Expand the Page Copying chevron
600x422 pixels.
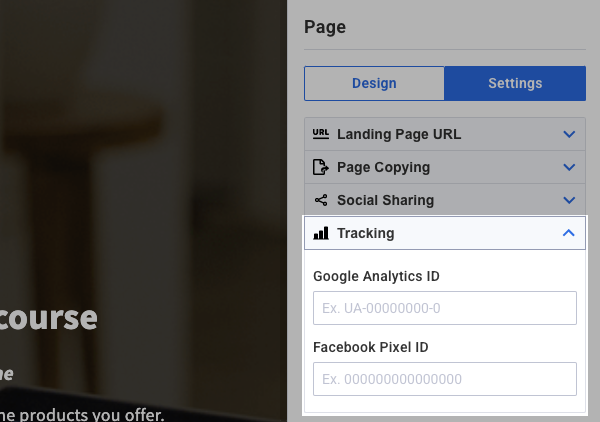click(569, 167)
